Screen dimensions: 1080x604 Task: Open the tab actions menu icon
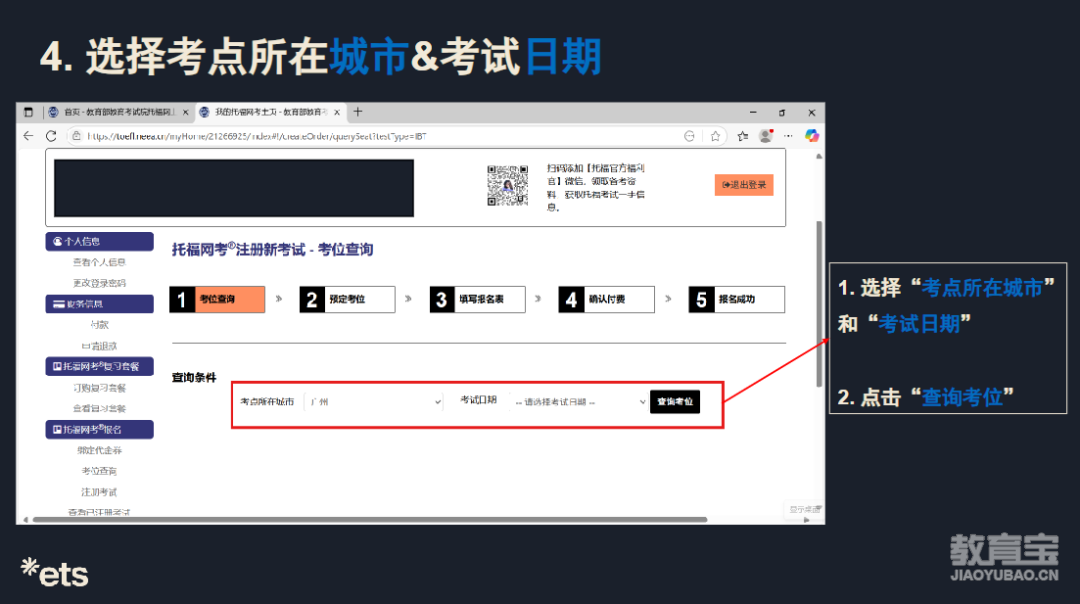click(x=28, y=112)
